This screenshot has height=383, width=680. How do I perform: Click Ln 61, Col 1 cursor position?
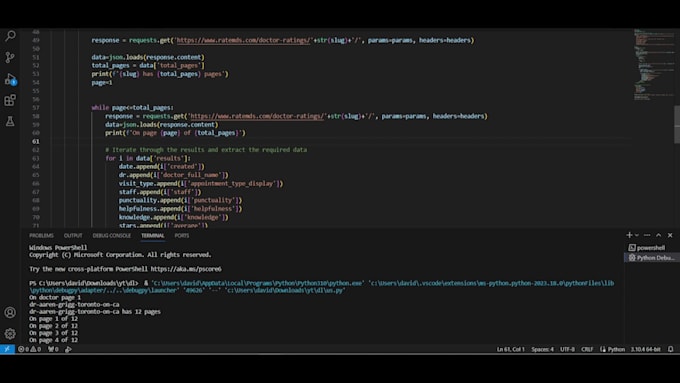[510, 349]
